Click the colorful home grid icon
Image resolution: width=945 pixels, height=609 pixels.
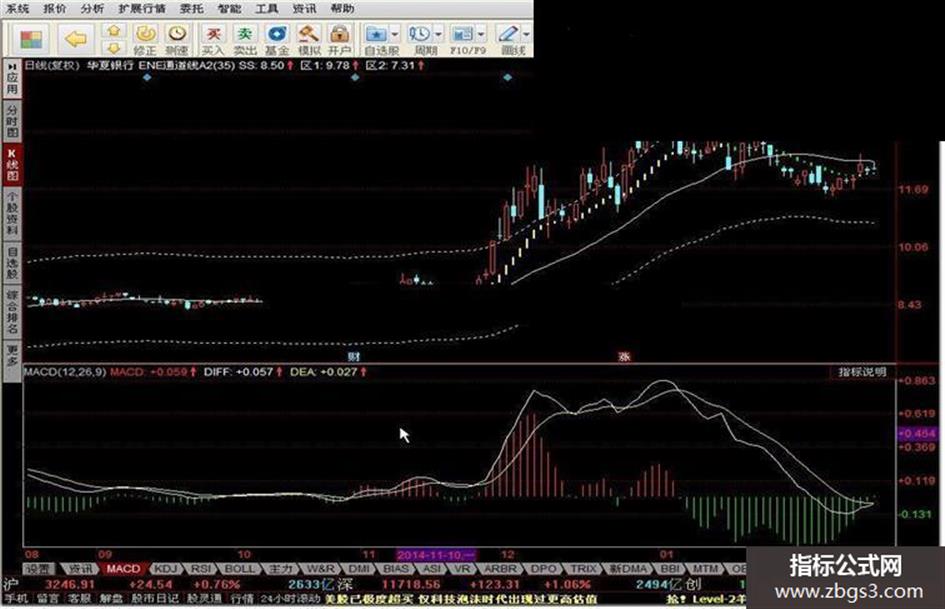pos(31,40)
